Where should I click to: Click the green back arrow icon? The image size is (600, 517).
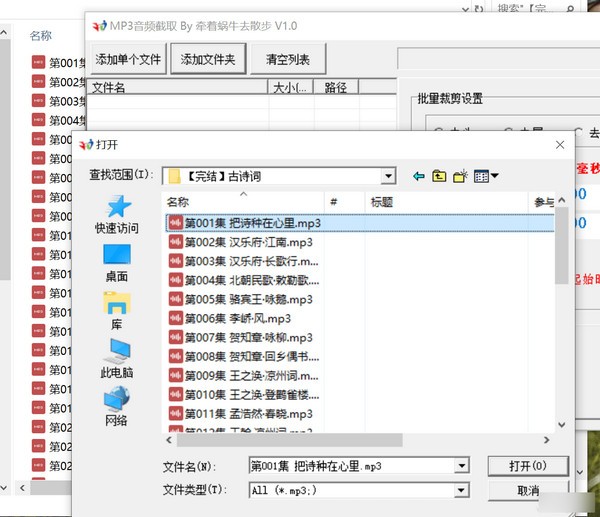coord(419,177)
